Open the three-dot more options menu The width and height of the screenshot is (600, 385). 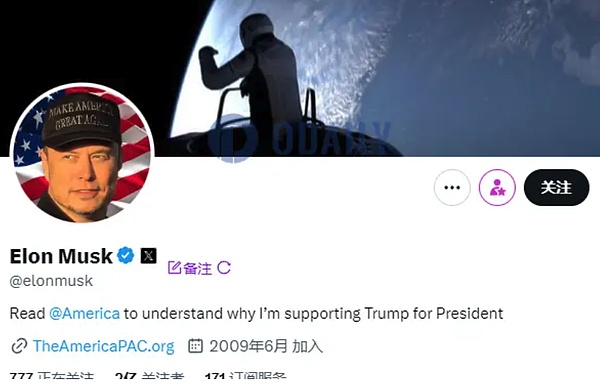point(452,188)
